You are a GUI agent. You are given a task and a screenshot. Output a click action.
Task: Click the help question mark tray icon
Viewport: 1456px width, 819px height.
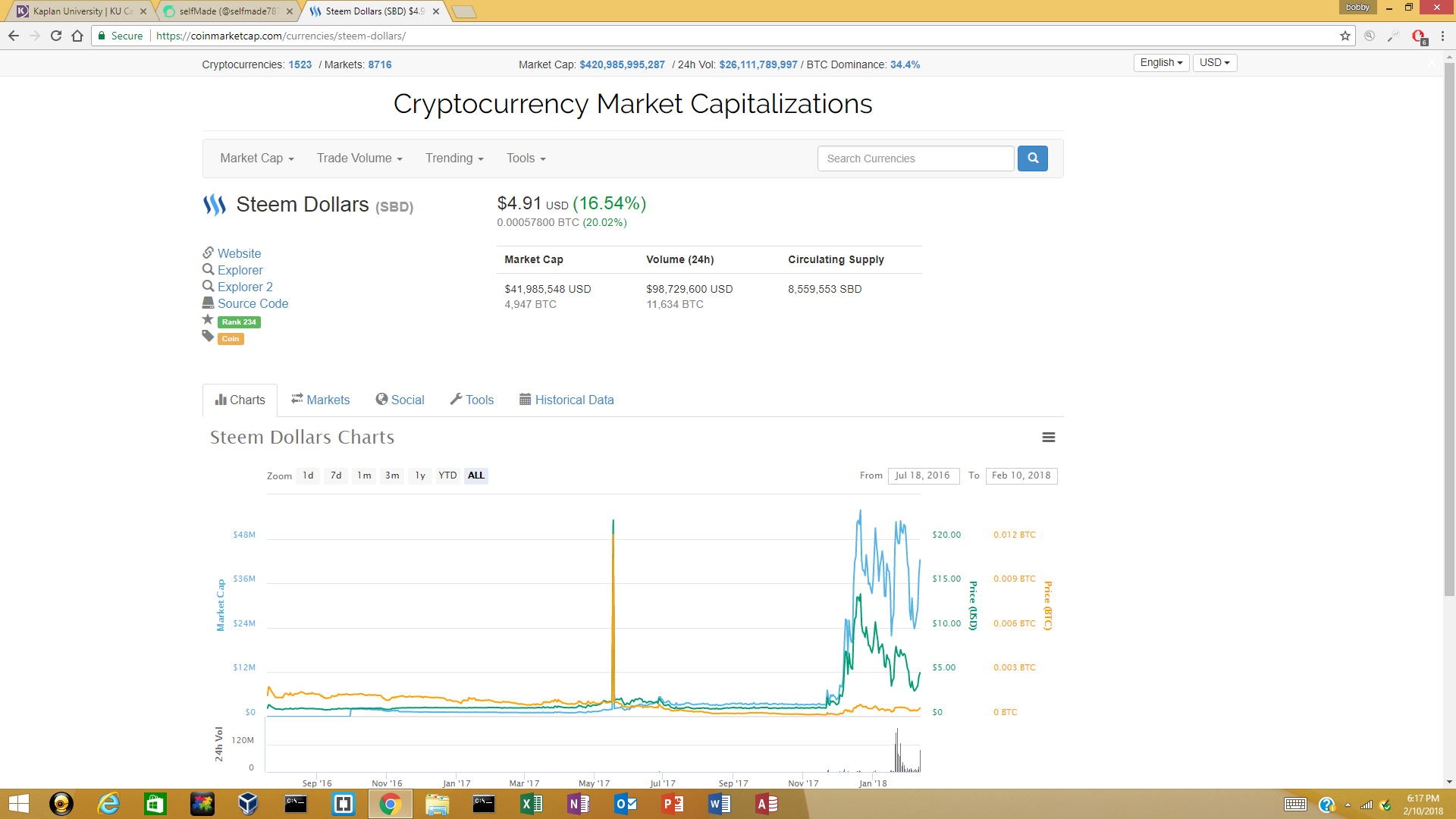click(x=1326, y=805)
